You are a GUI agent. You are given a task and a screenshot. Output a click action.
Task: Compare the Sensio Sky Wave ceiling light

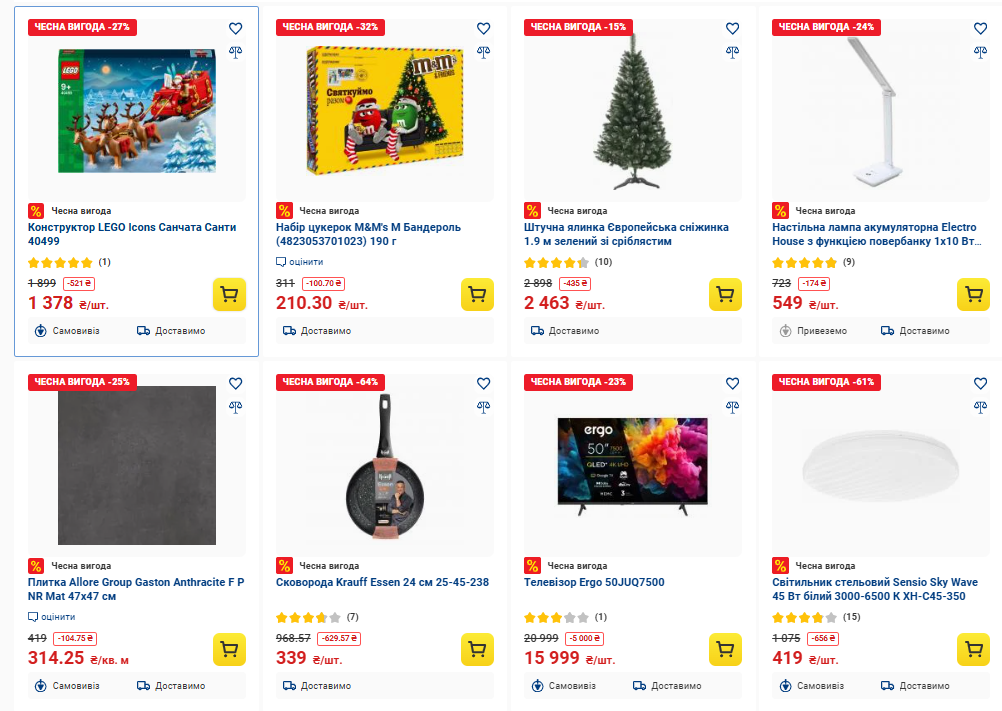(x=980, y=407)
